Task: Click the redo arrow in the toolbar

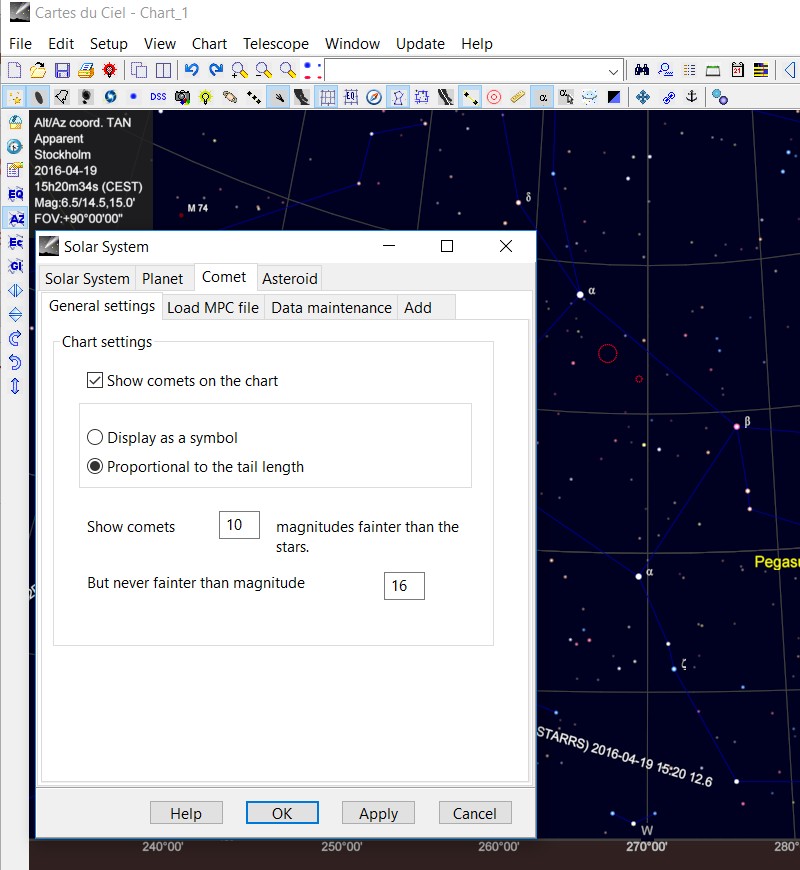Action: [216, 70]
